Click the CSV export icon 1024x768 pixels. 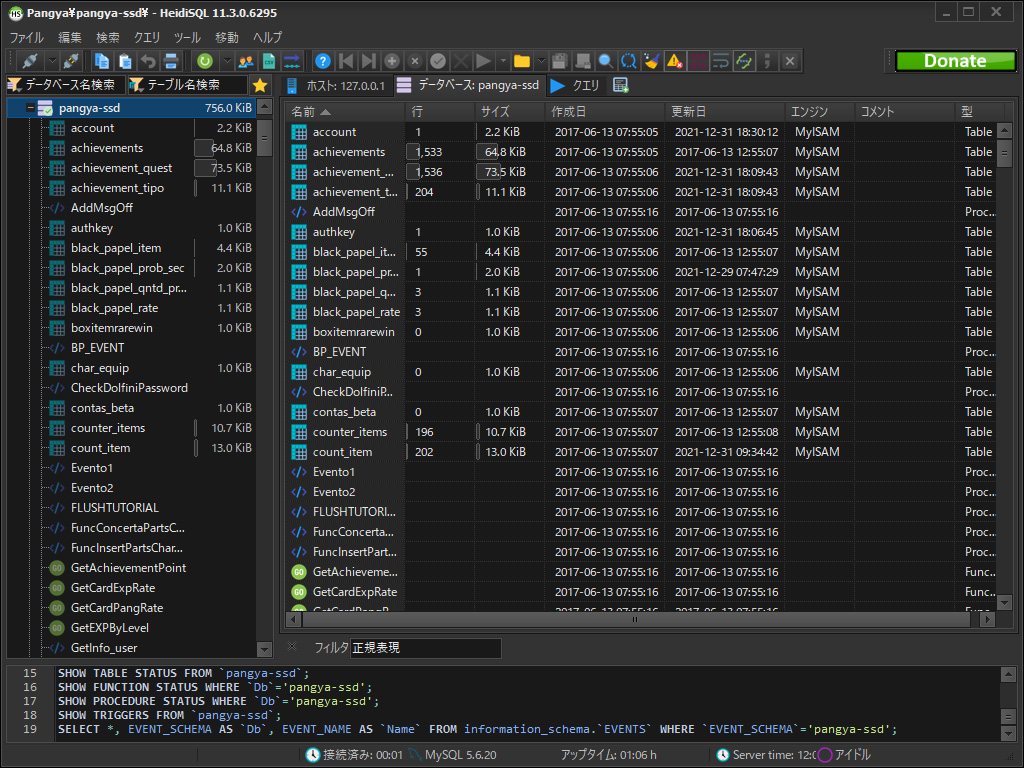pyautogui.click(x=268, y=61)
